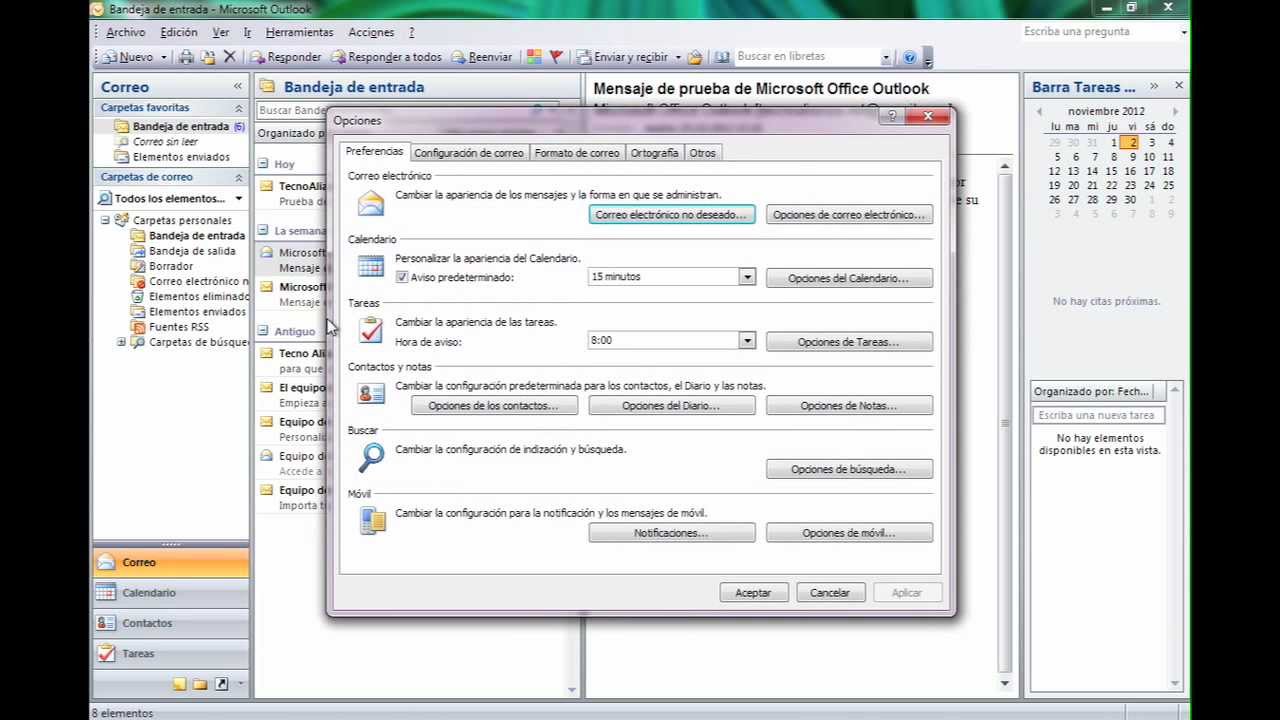Click the colored Categorize squares icon

click(534, 57)
